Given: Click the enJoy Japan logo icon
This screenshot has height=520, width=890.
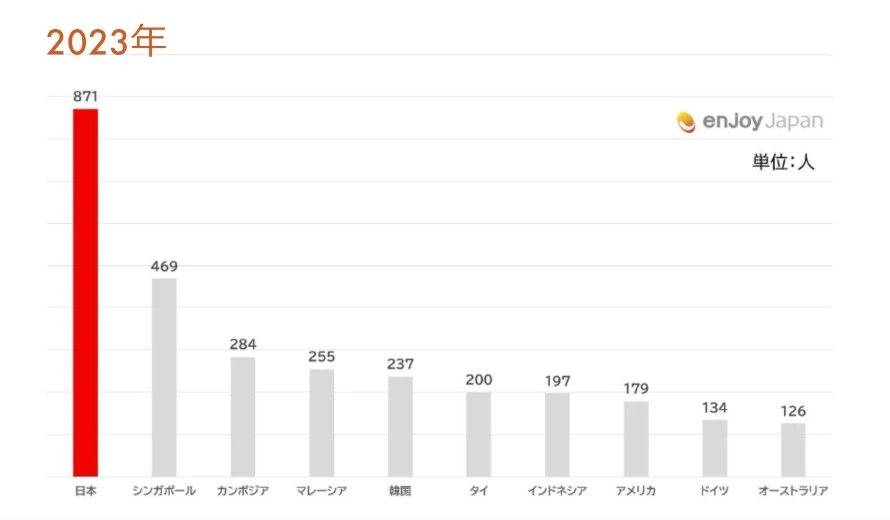Looking at the screenshot, I should tap(686, 122).
